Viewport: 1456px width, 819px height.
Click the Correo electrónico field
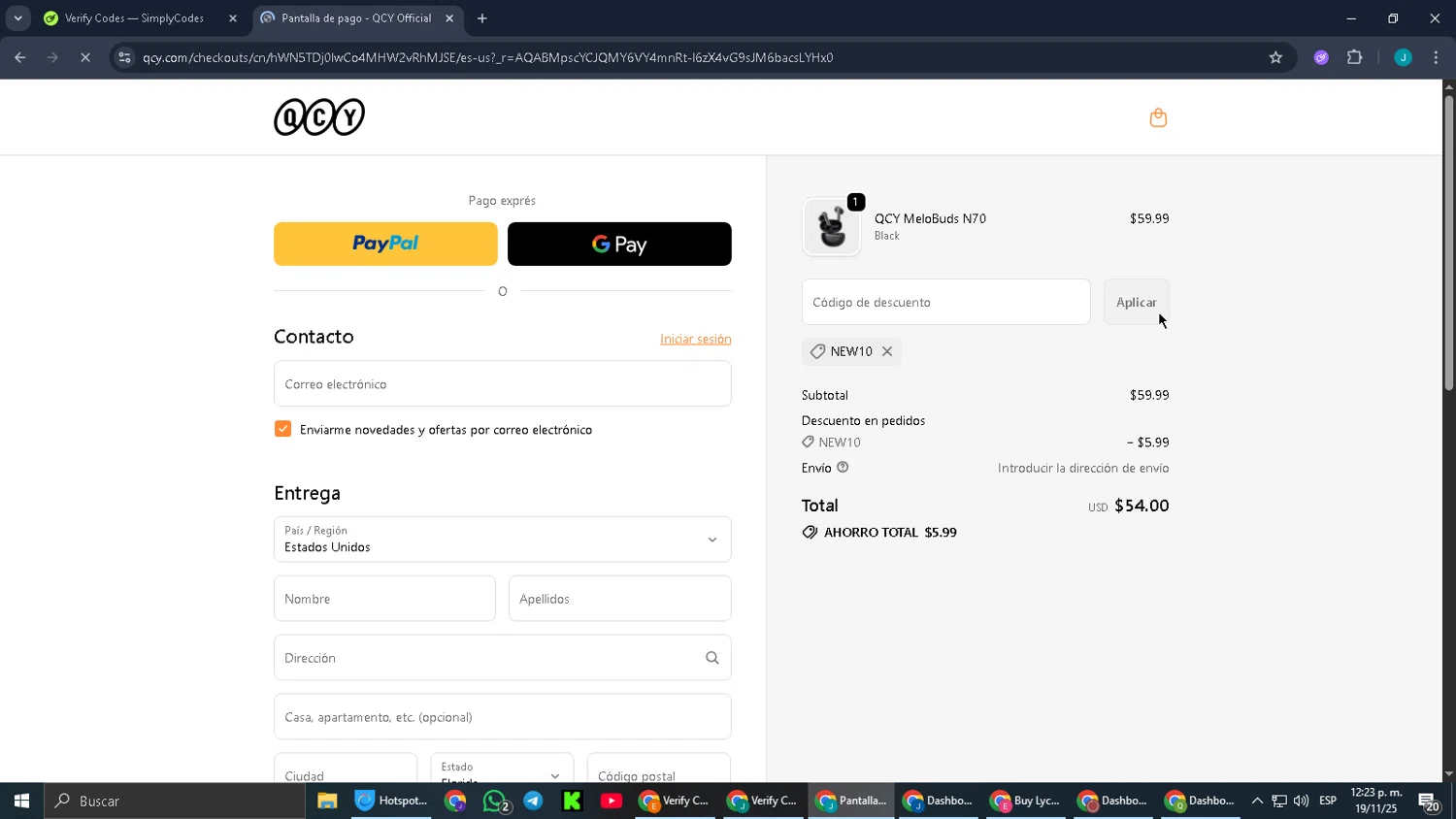tap(503, 384)
